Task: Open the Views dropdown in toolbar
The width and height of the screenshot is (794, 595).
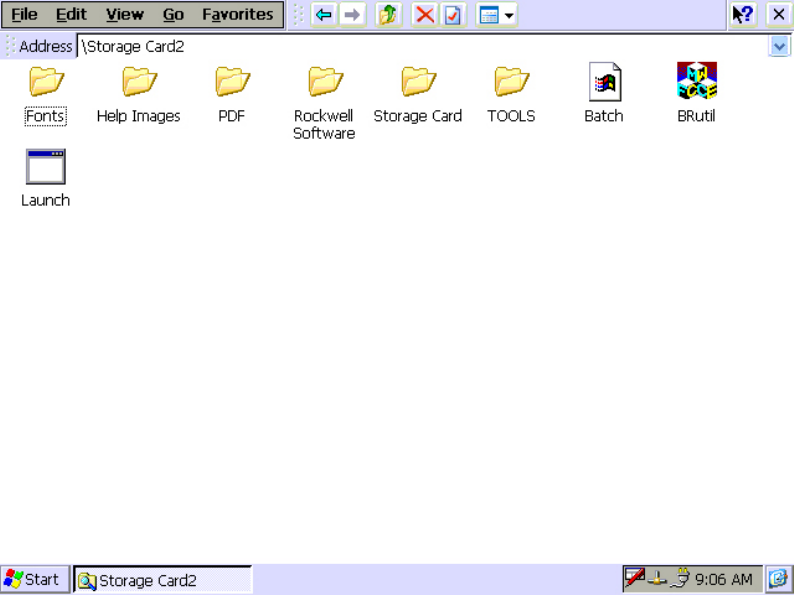Action: point(497,15)
